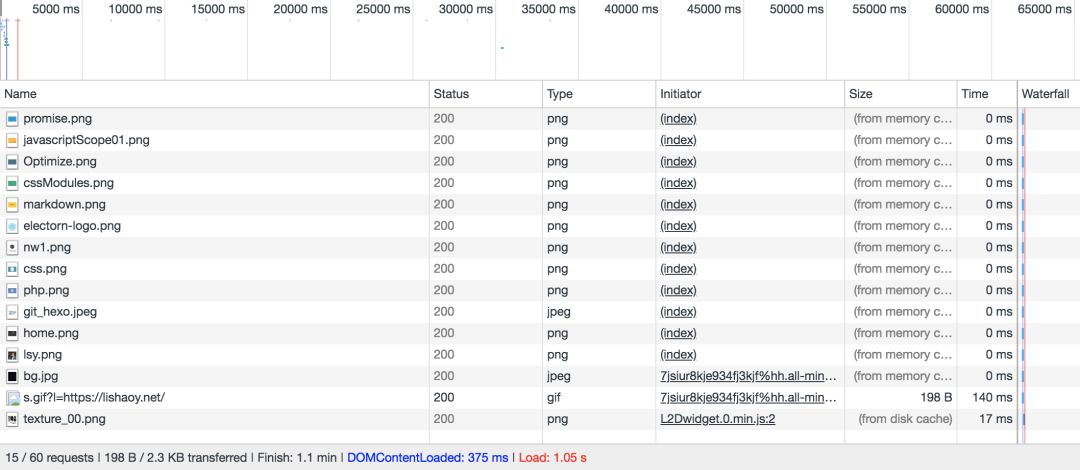This screenshot has height=470, width=1080.
Task: Click the 35000 ms request marker in overview timeline
Action: (502, 48)
